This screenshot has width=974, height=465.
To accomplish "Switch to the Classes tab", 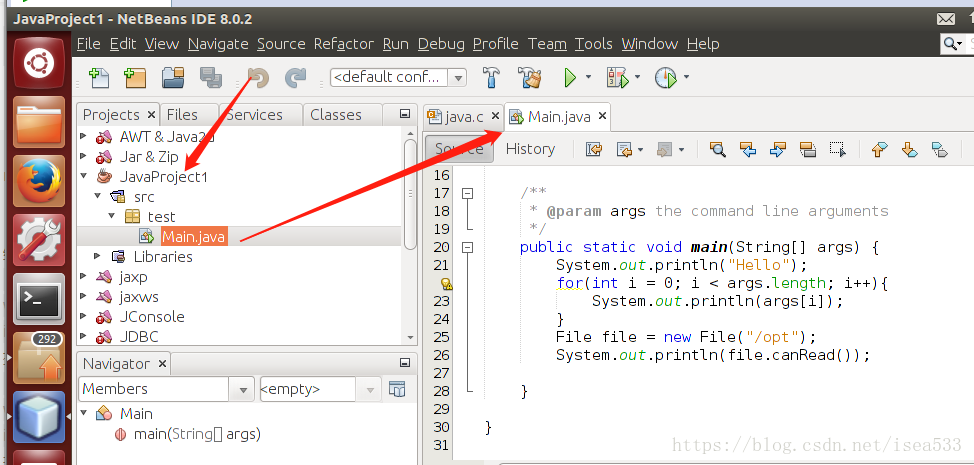I will [335, 115].
